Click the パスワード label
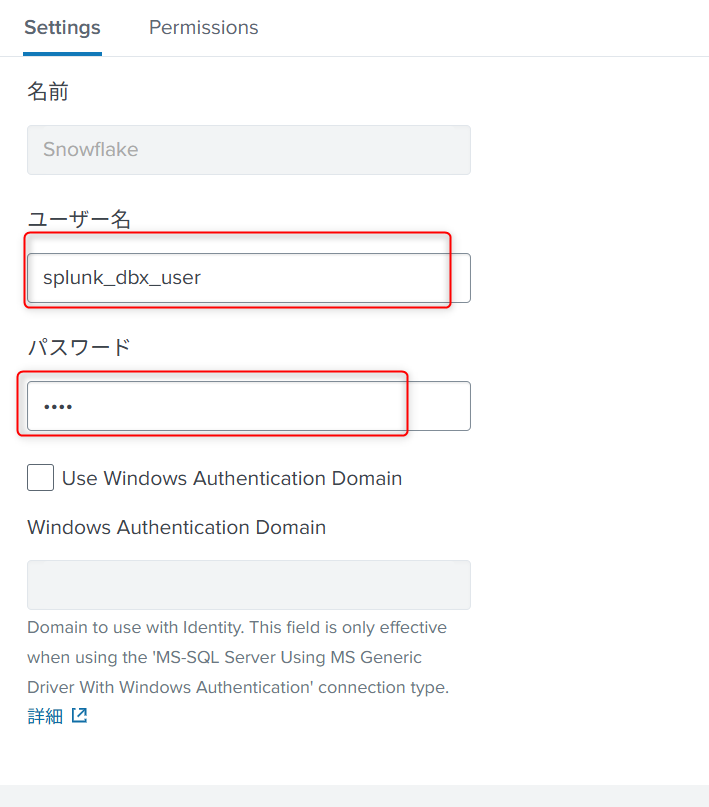 pos(79,348)
